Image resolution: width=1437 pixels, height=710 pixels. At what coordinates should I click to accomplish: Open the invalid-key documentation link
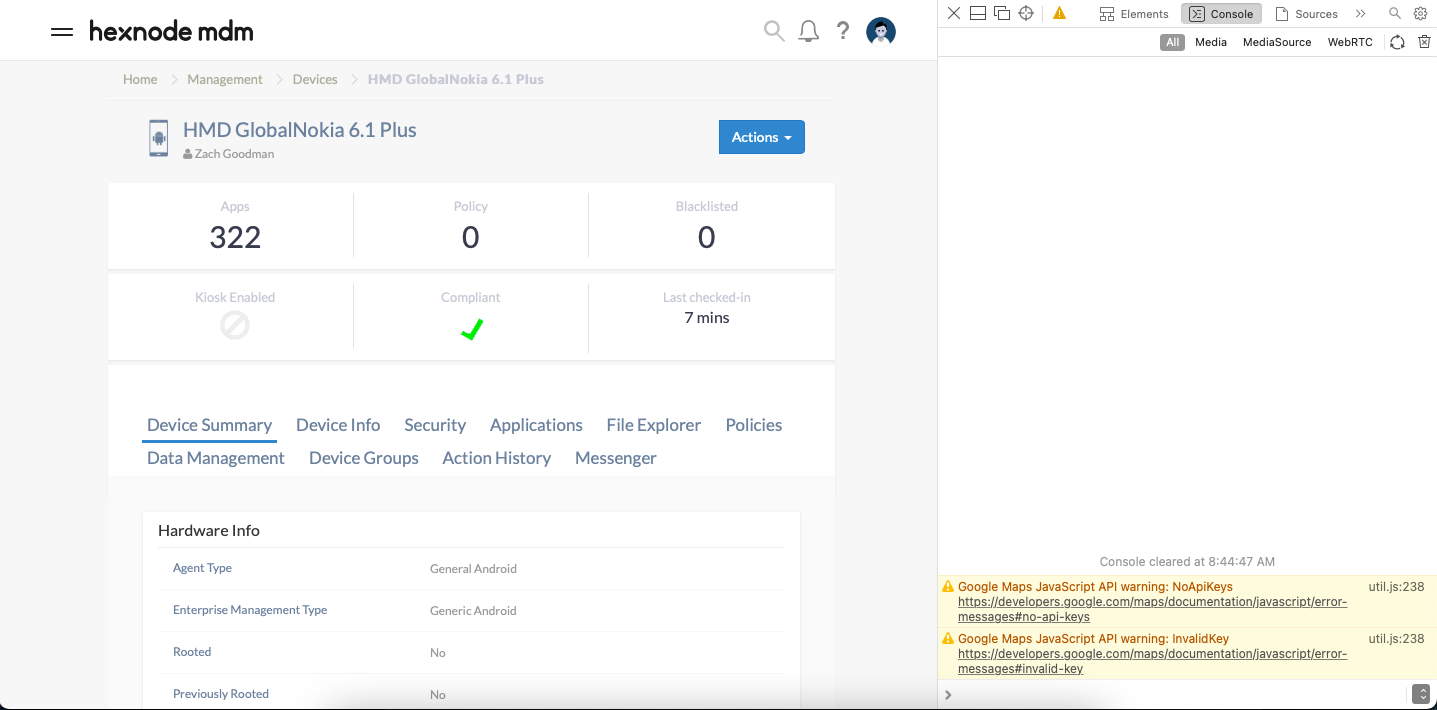click(x=1152, y=661)
